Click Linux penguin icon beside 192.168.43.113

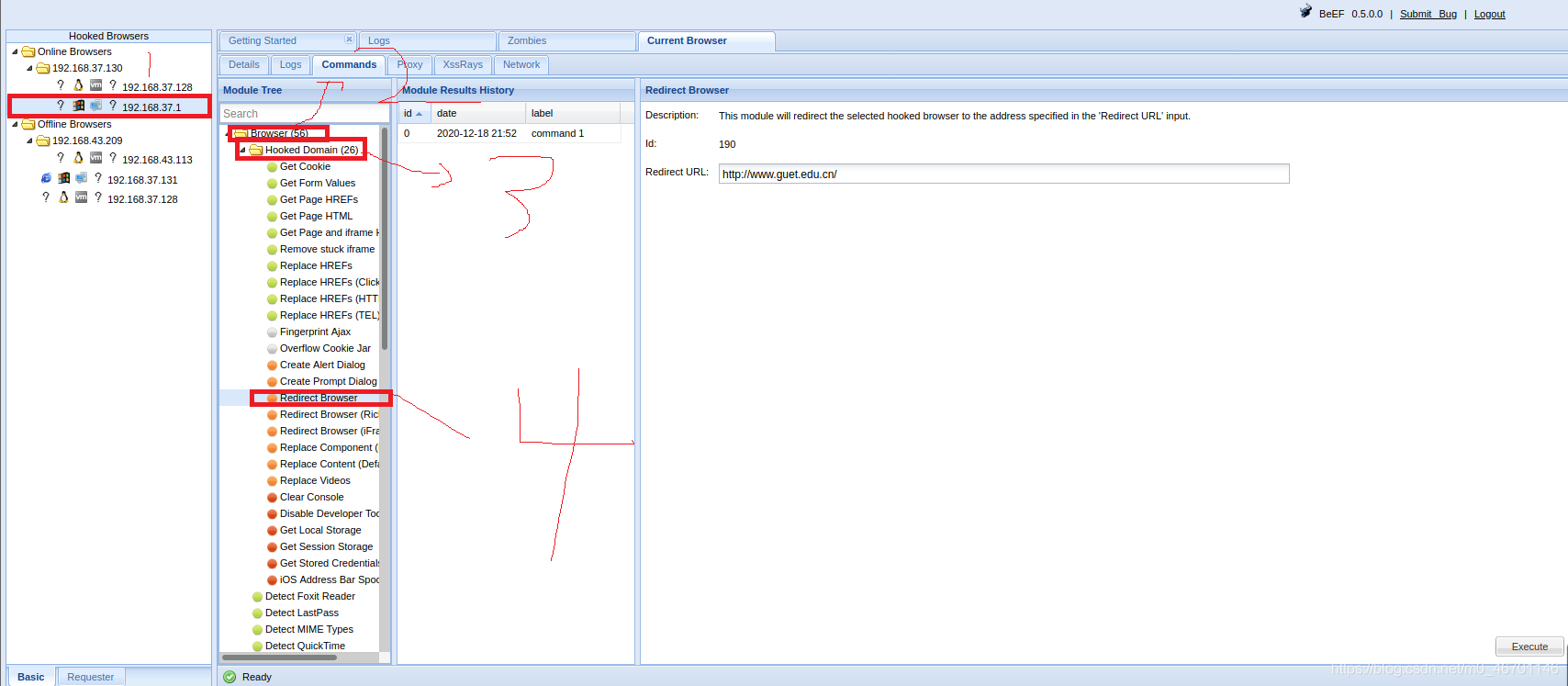(78, 158)
